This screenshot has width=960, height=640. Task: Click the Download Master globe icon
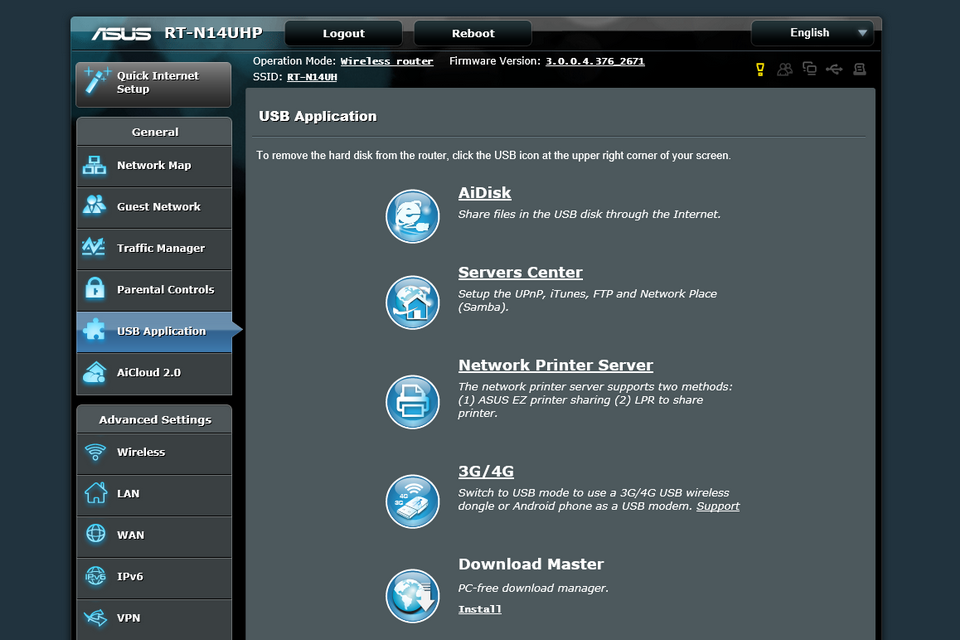click(412, 596)
